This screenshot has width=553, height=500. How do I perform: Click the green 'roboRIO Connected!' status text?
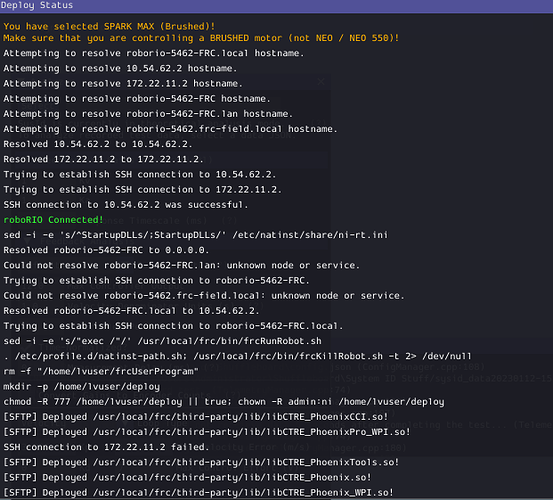coord(53,220)
